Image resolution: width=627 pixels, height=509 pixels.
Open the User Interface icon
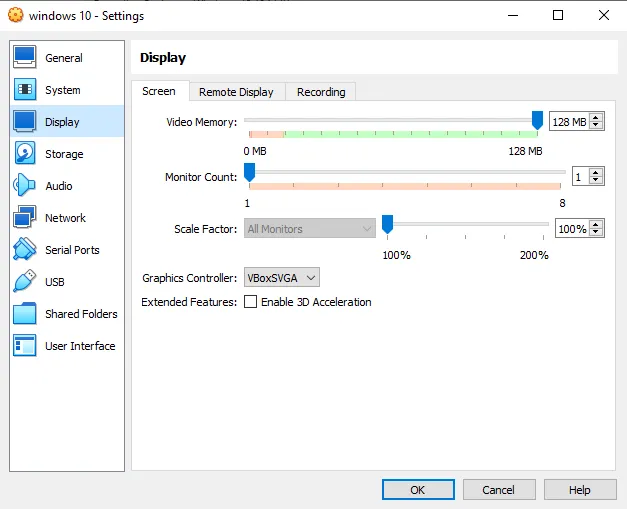(x=24, y=345)
